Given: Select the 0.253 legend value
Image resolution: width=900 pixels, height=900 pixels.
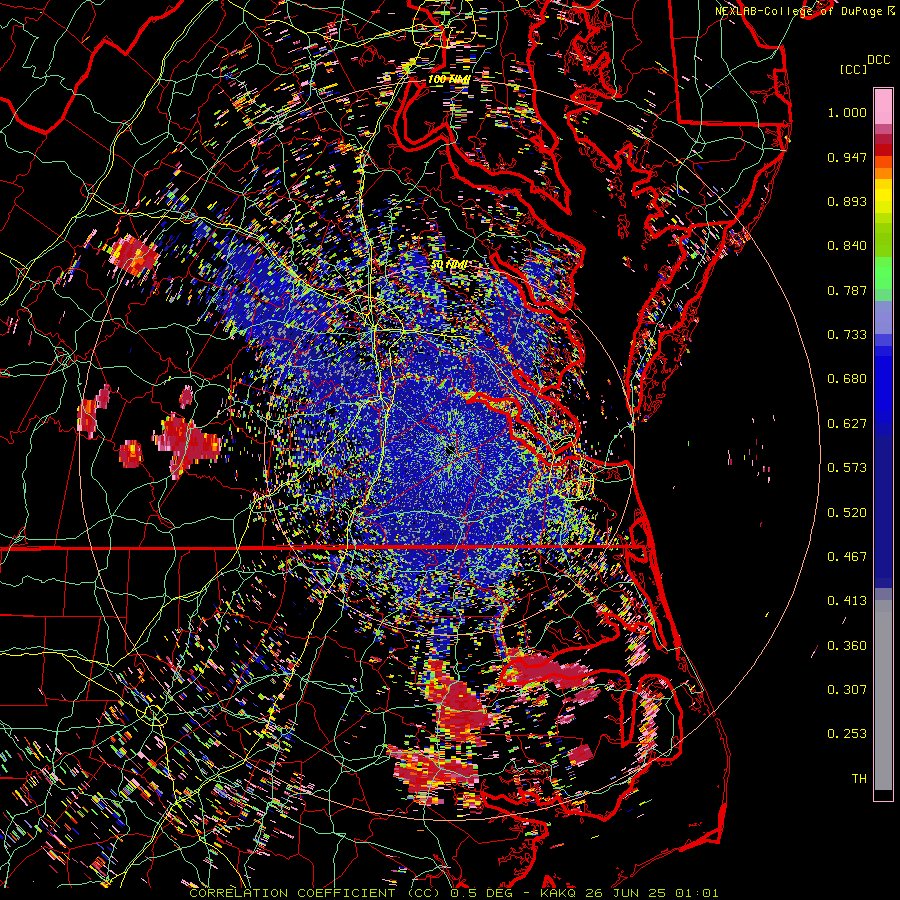Looking at the screenshot, I should 847,734.
